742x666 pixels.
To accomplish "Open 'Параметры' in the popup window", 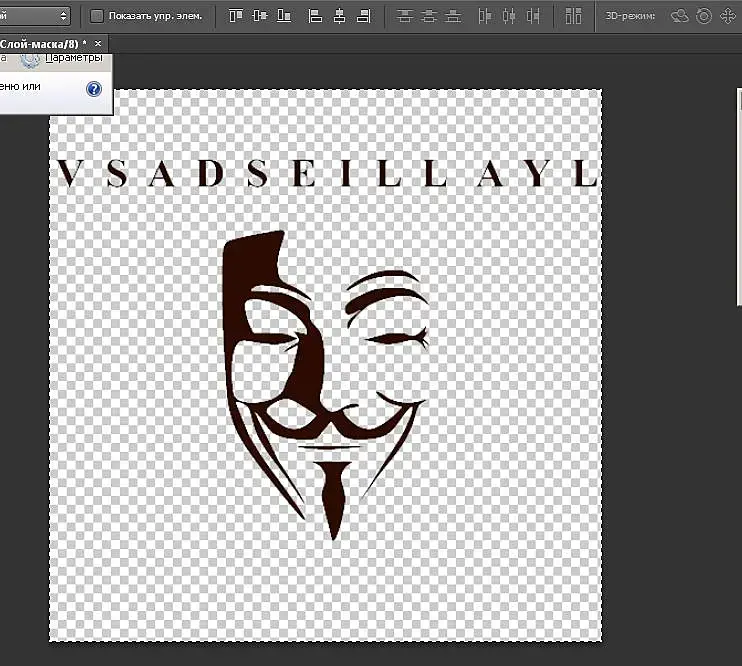I will [x=74, y=58].
